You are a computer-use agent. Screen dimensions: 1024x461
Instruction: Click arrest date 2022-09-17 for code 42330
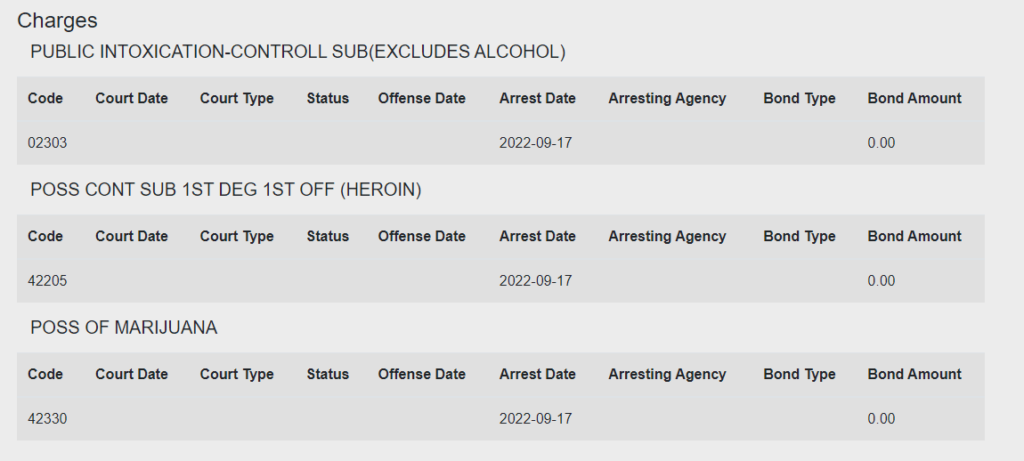tap(536, 419)
